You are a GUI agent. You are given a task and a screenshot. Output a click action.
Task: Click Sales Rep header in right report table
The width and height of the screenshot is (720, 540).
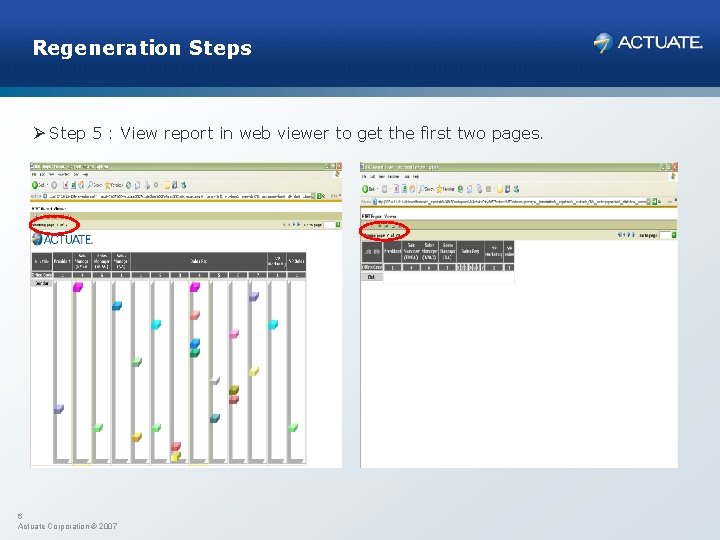click(x=470, y=251)
